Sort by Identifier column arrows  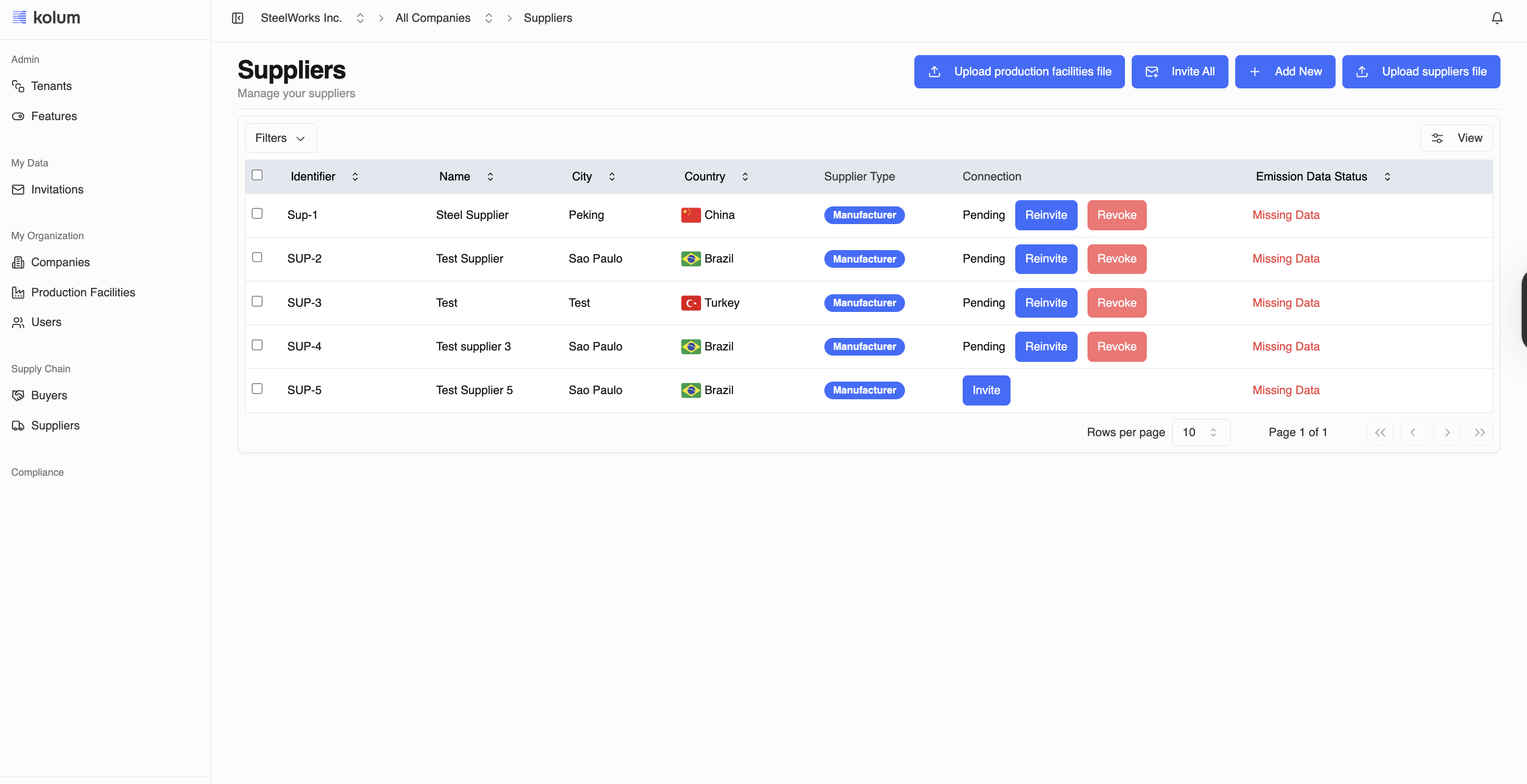pos(355,177)
